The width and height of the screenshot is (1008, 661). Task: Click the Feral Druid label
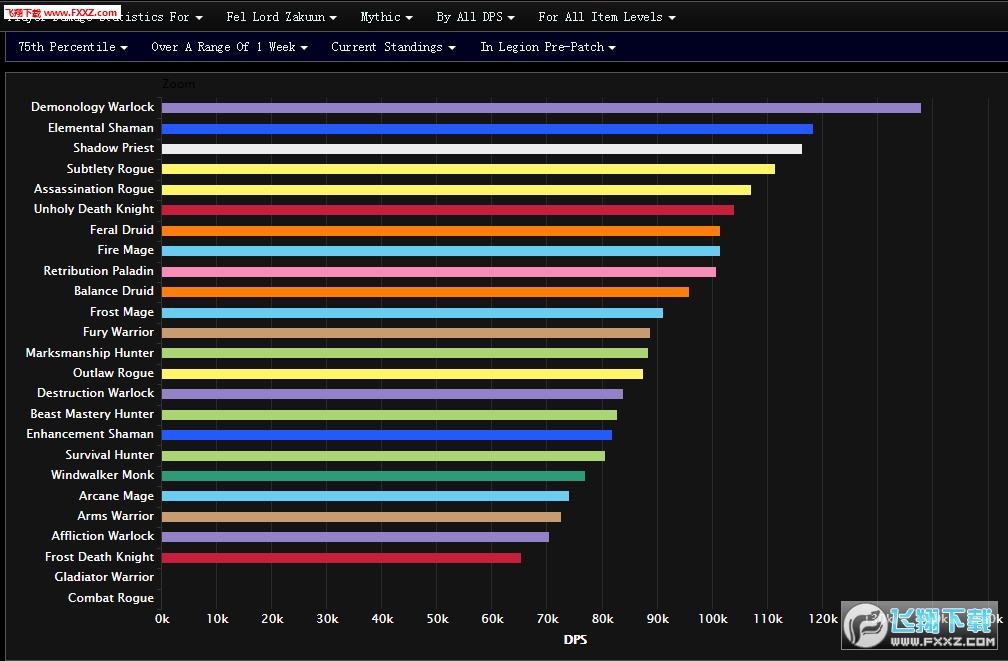(x=122, y=230)
